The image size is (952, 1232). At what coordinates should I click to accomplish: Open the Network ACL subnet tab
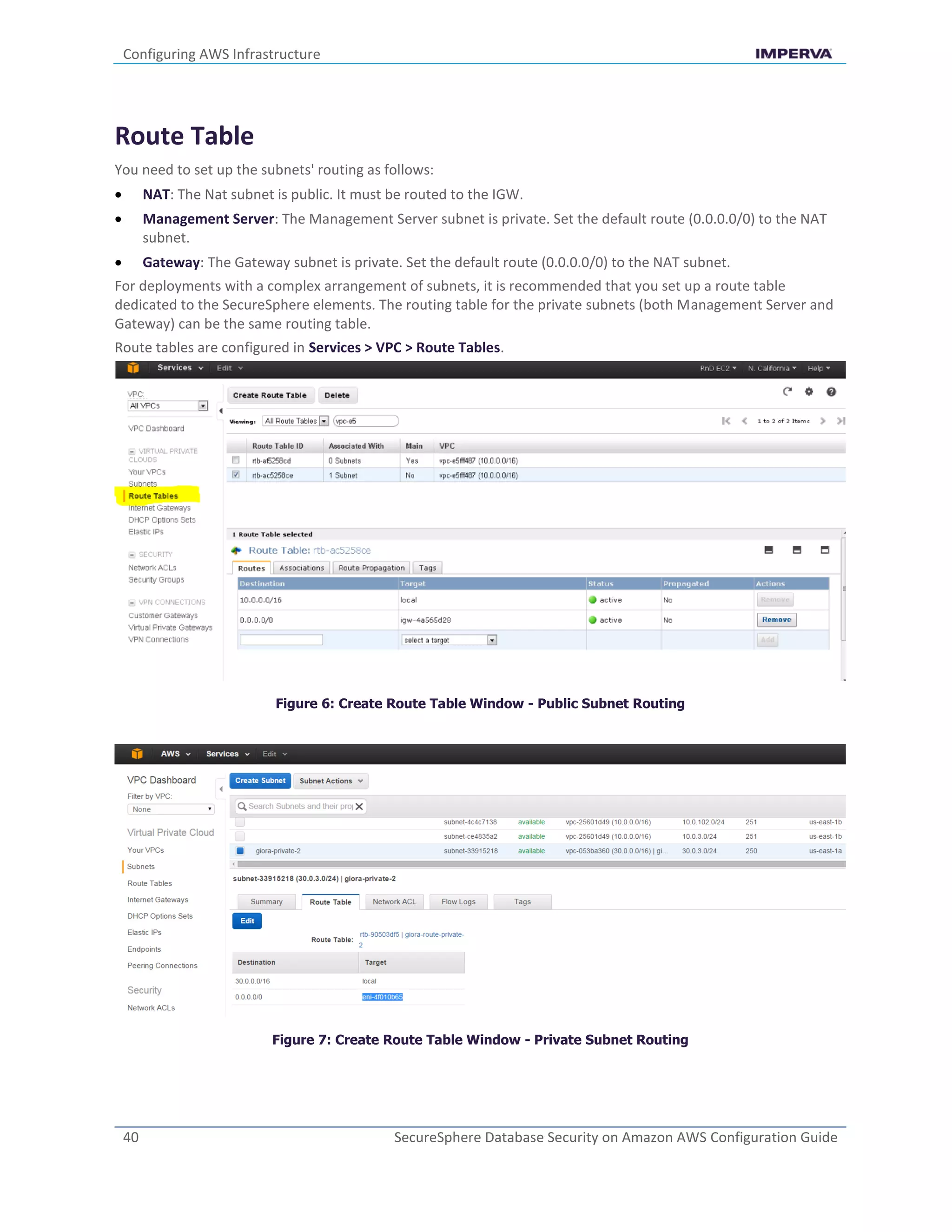pos(394,902)
